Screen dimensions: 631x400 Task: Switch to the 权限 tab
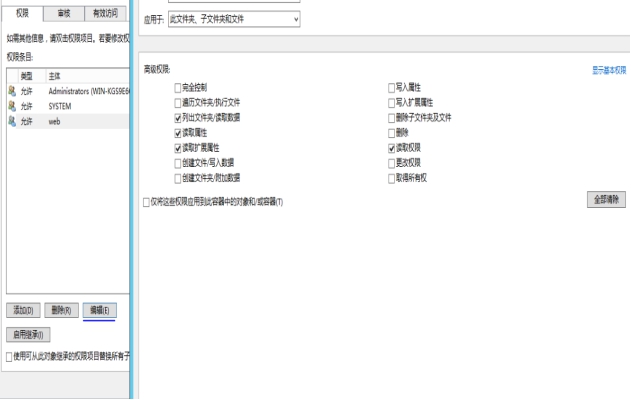pos(22,13)
